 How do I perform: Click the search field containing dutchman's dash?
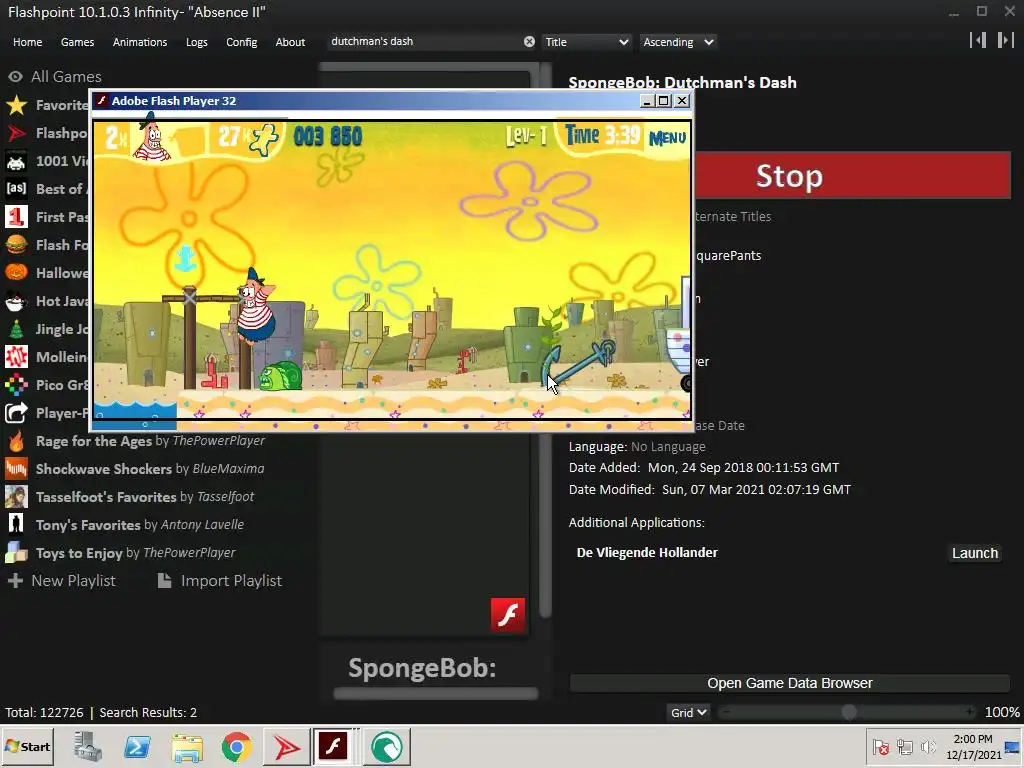[426, 42]
